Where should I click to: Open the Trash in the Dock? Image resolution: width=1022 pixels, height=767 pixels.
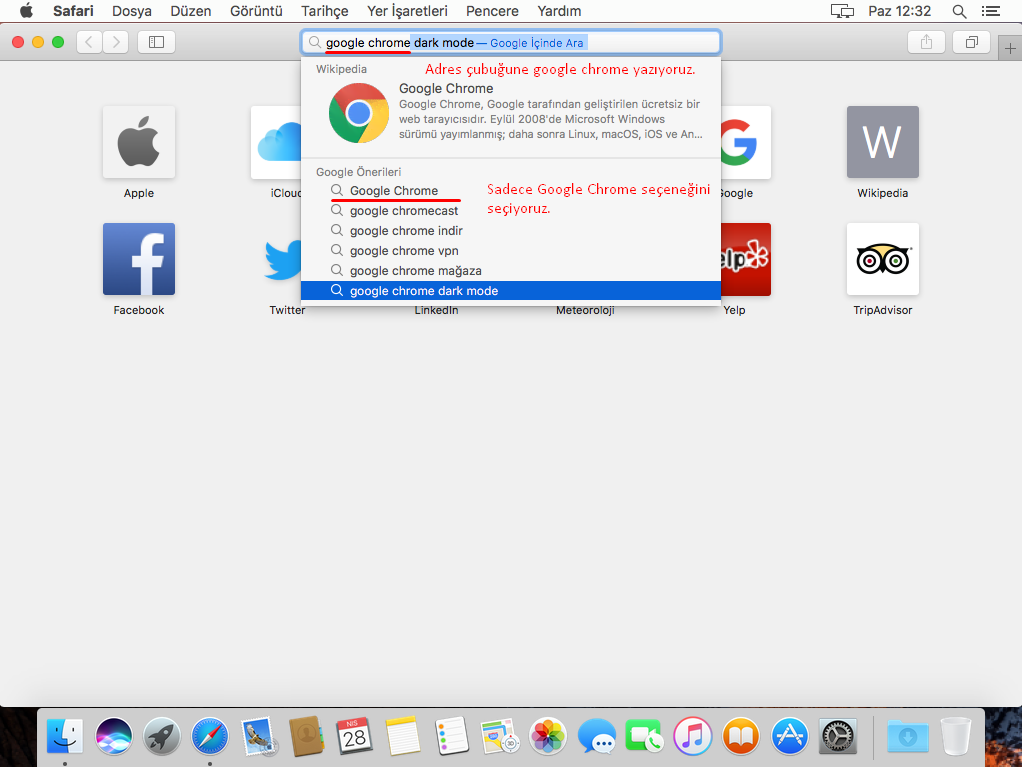pos(956,736)
